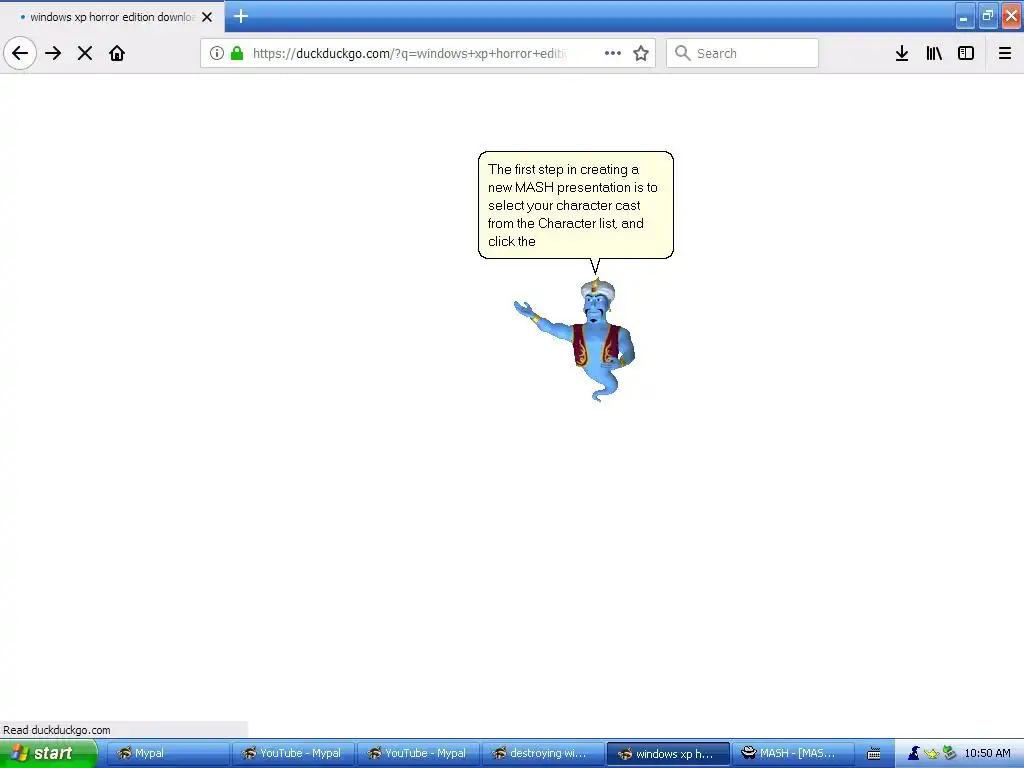
Task: Go forward with the arrow button
Action: [x=53, y=53]
